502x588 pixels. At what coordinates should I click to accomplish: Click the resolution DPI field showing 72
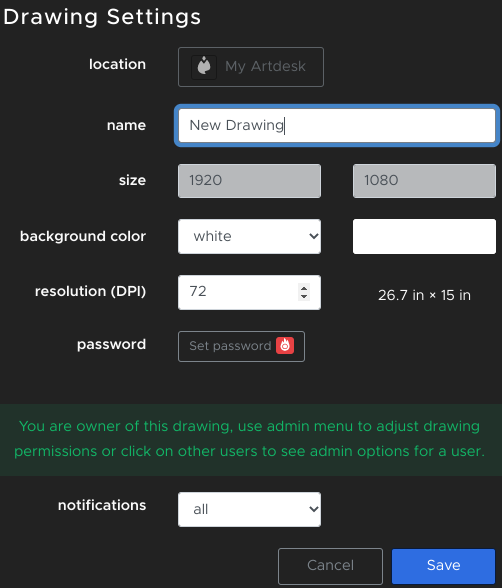coord(249,292)
